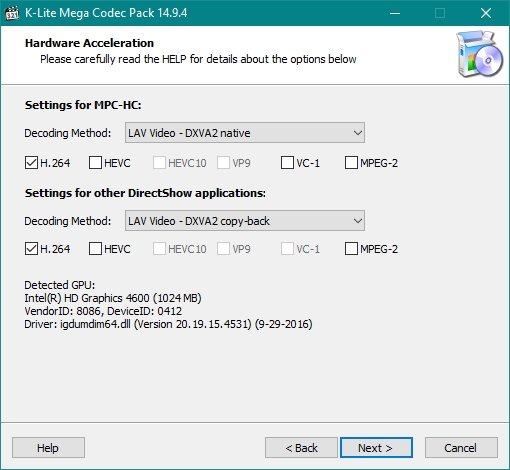Click 'Please carefully read the HELP' subtitle
The image size is (510, 470).
pos(198,59)
